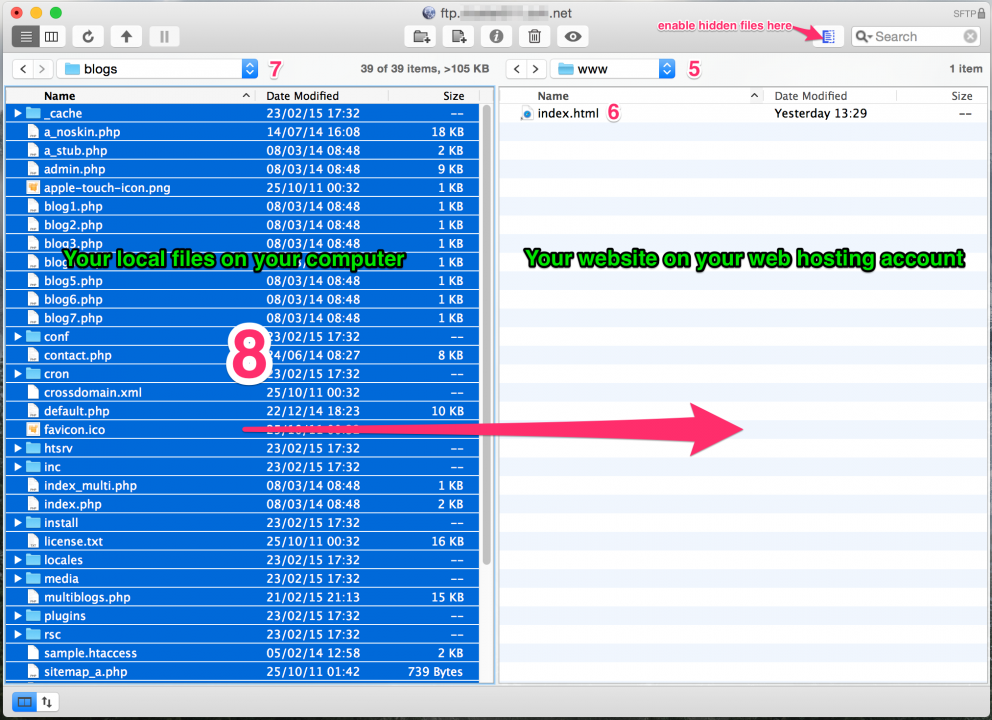Expand the _cache folder

18,113
